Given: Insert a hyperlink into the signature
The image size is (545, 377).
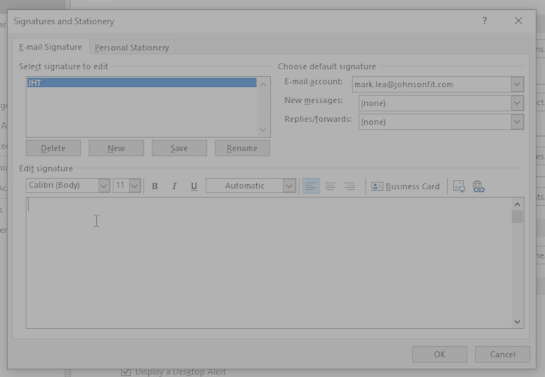Looking at the screenshot, I should coord(478,186).
